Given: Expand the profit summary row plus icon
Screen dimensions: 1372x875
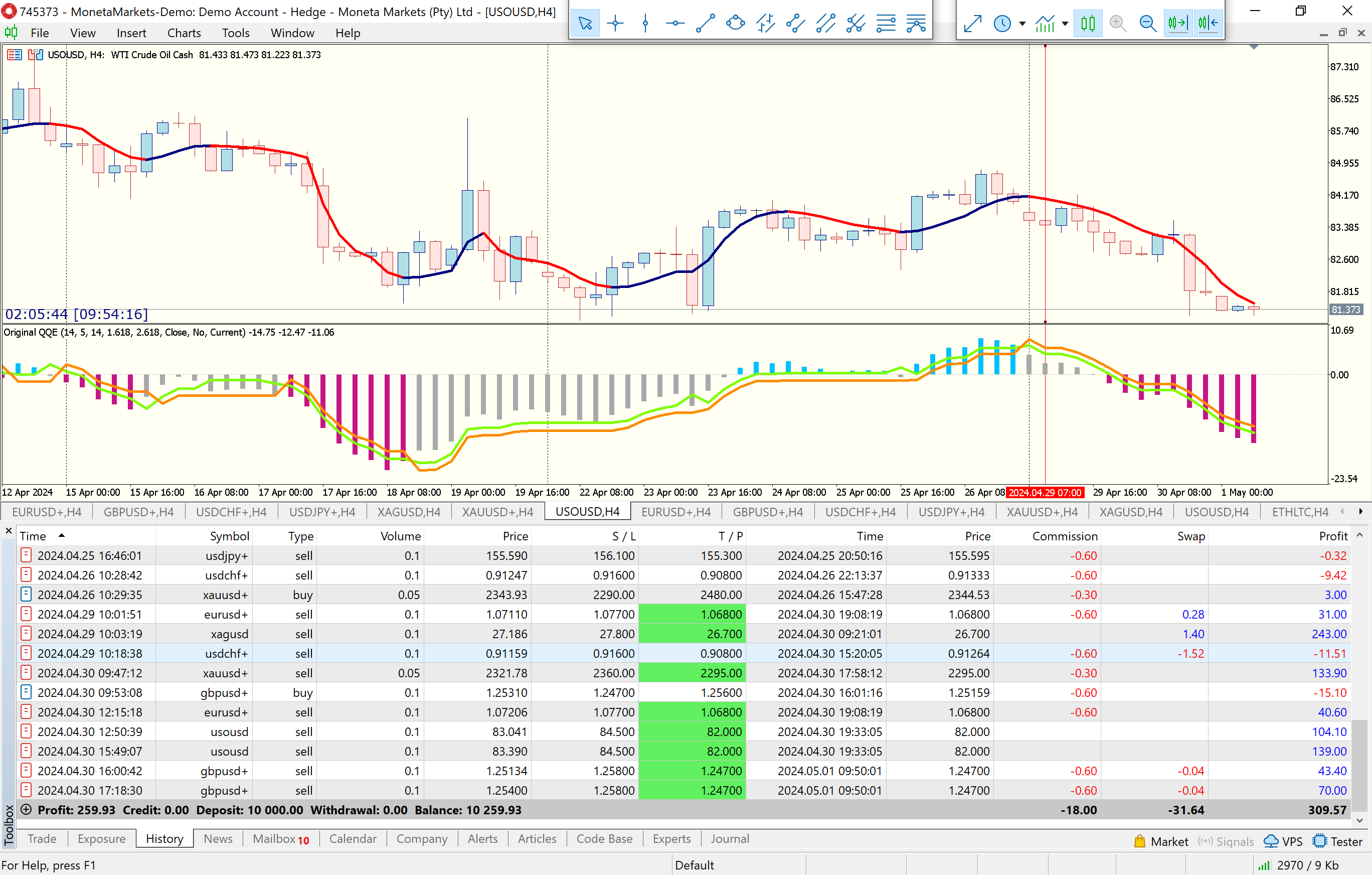Looking at the screenshot, I should (x=26, y=809).
